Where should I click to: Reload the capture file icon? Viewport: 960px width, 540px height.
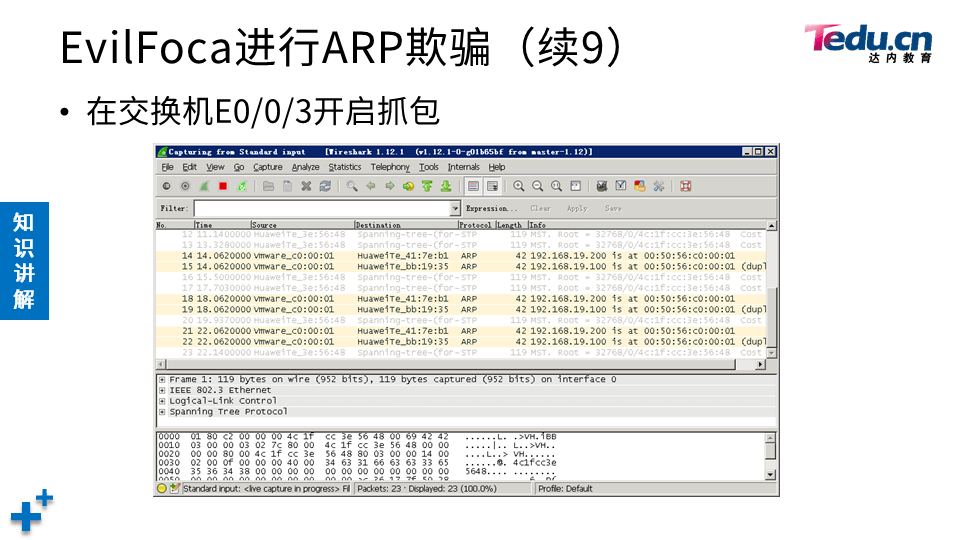click(x=325, y=186)
